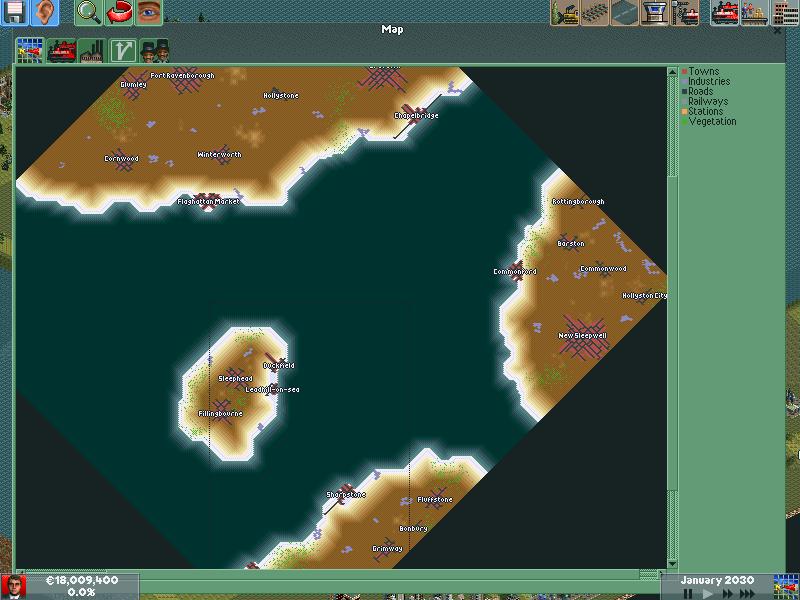800x600 pixels.
Task: Click Sleephead town on the island
Action: point(235,379)
